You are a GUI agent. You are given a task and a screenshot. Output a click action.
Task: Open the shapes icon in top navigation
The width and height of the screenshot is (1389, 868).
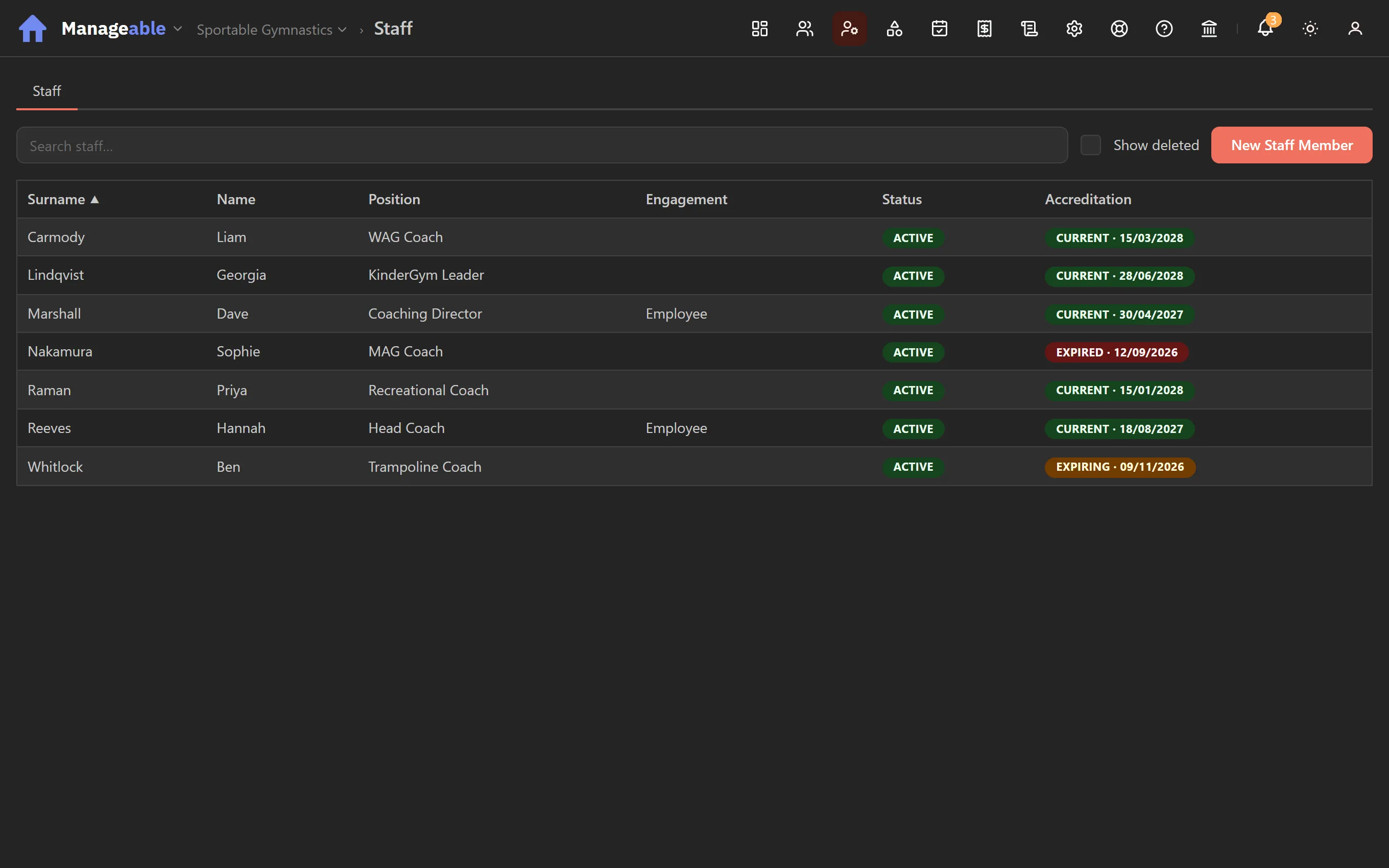coord(894,29)
